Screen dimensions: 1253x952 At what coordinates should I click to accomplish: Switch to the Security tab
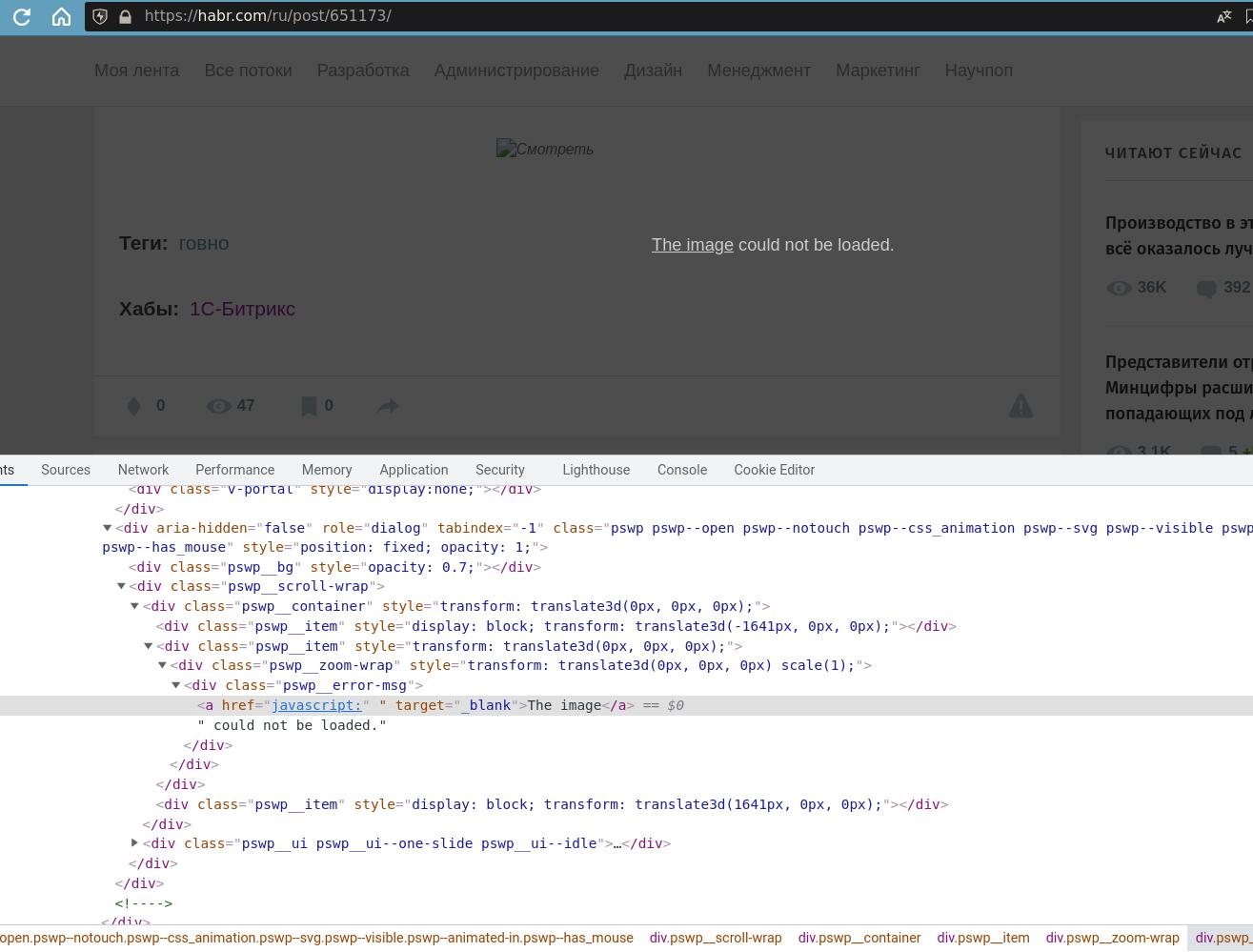tap(500, 470)
